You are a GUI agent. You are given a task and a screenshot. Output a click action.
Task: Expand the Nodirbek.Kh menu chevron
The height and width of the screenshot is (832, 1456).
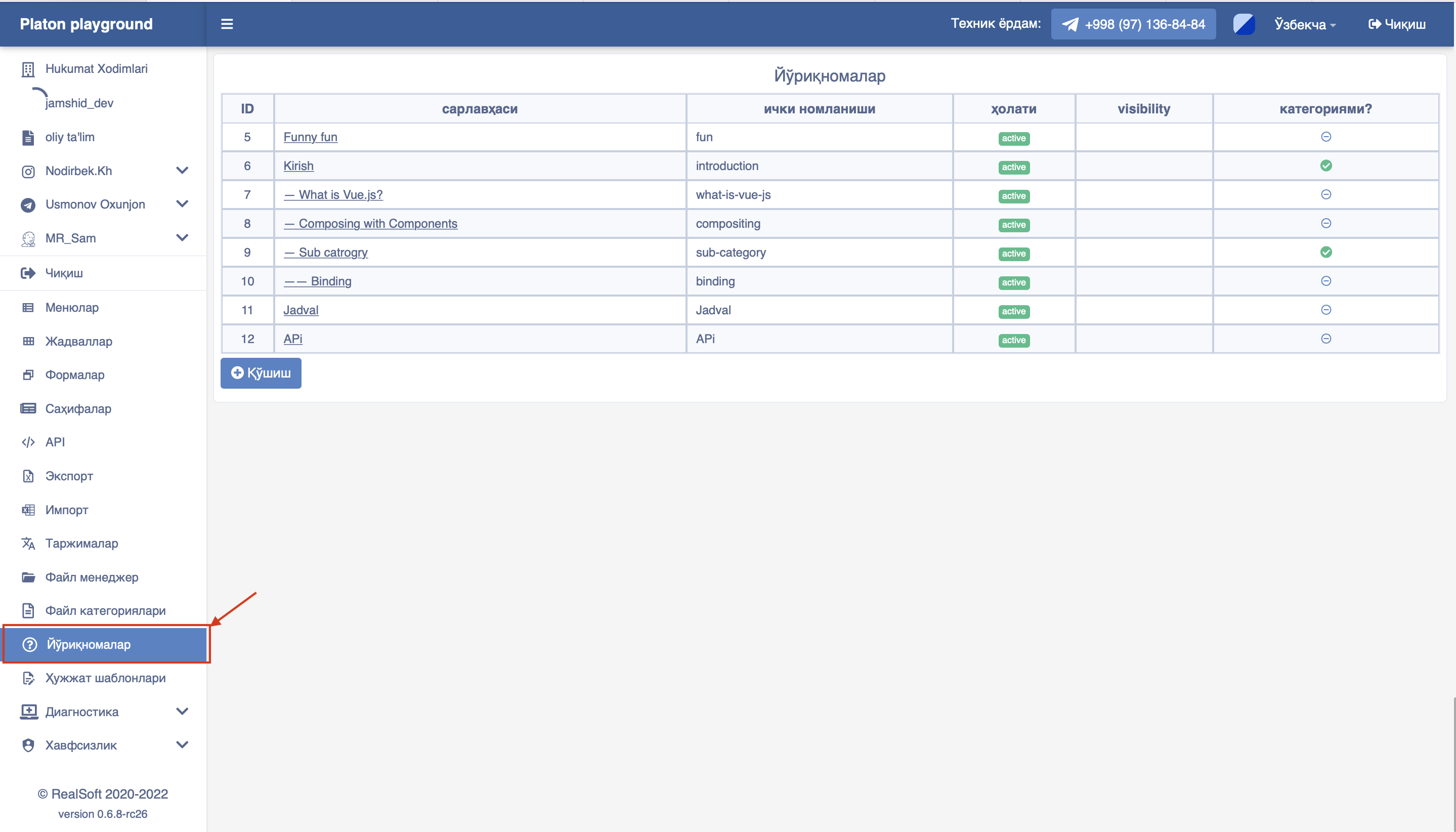click(182, 170)
